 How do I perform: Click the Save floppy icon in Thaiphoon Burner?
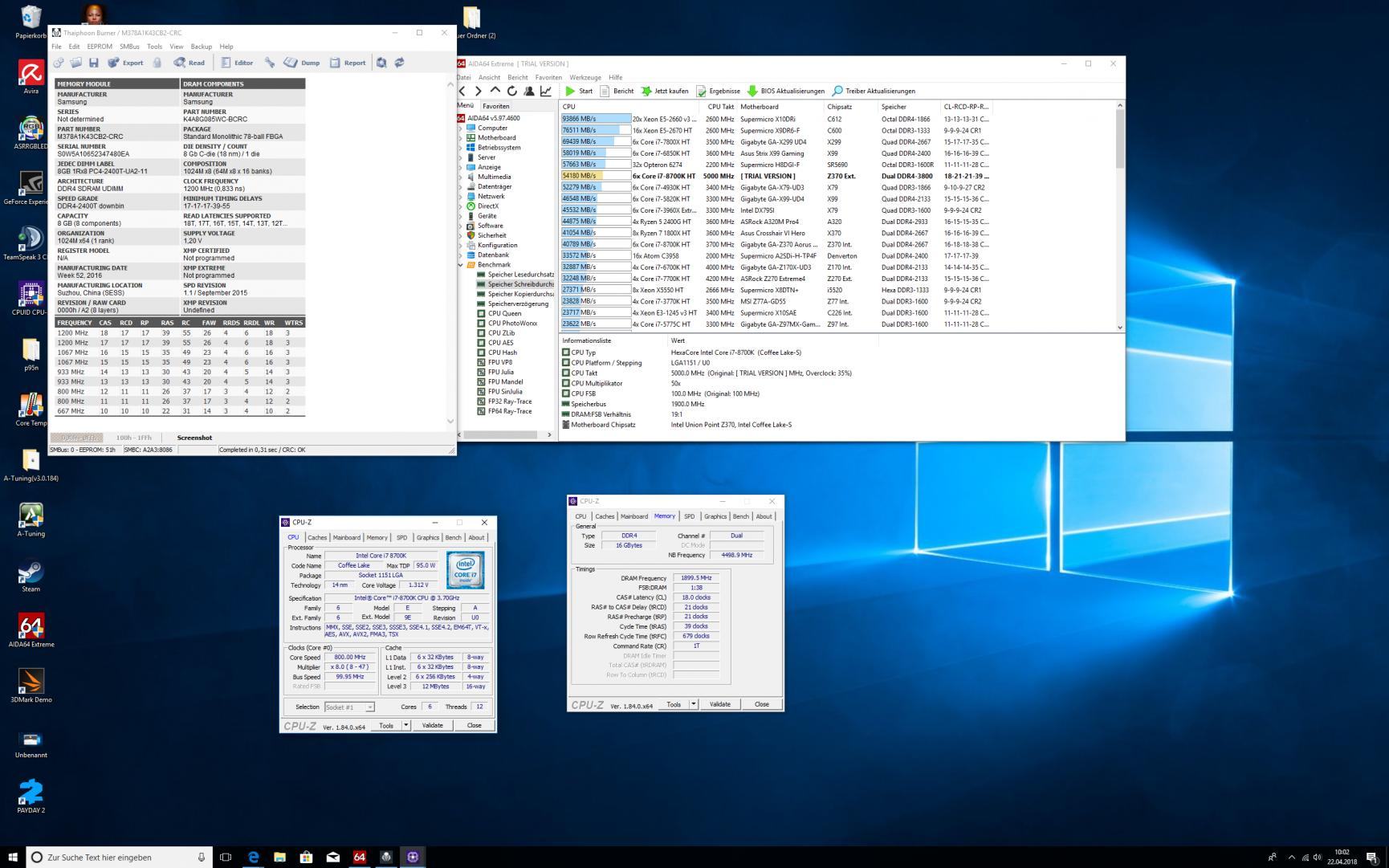93,63
